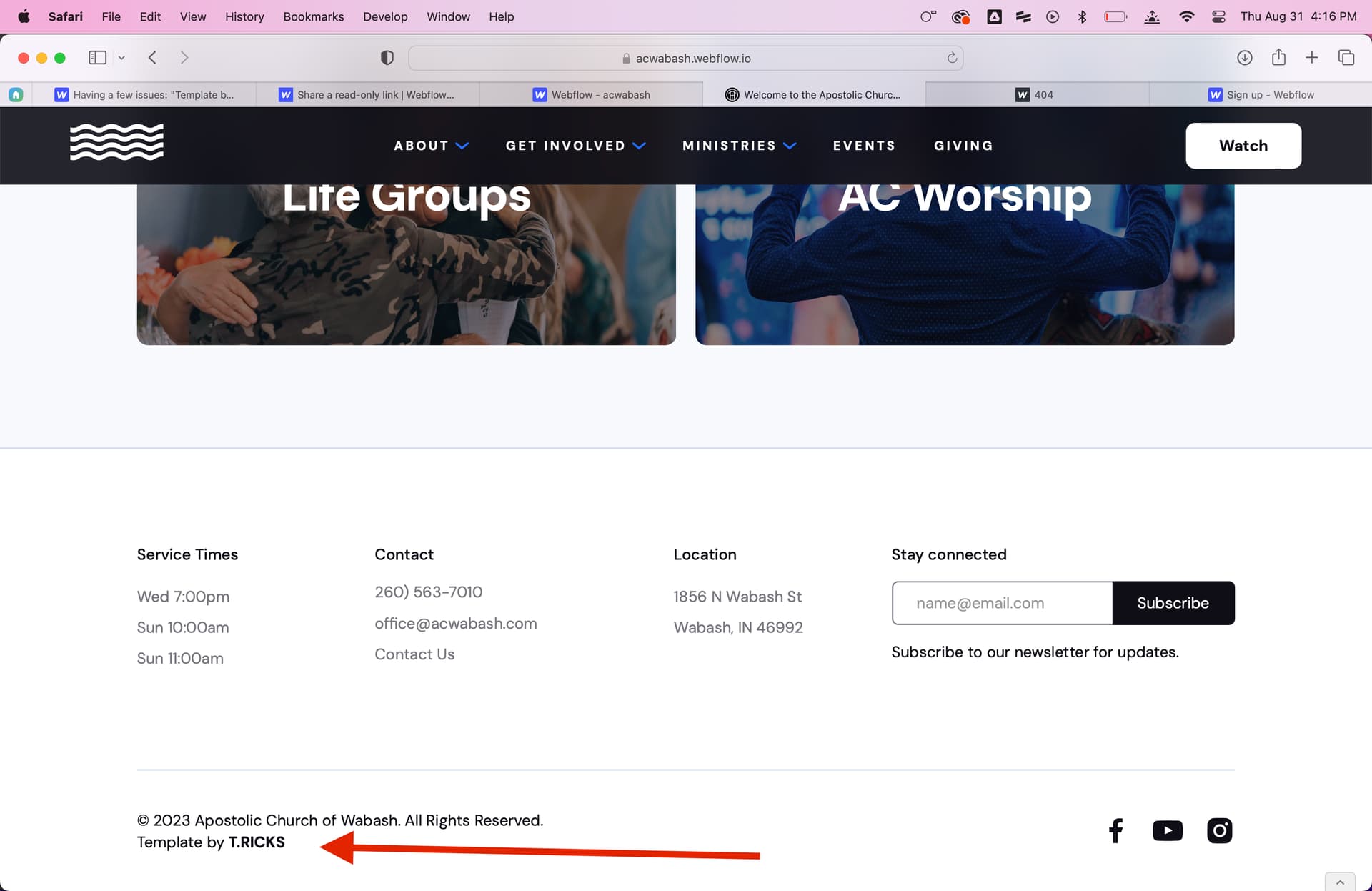Click scroll-to-top arrow at bottom right

click(x=1340, y=882)
